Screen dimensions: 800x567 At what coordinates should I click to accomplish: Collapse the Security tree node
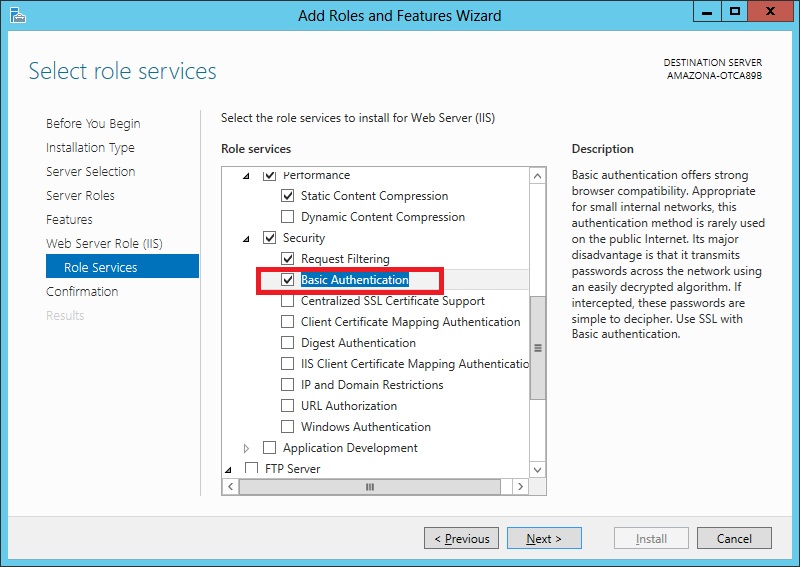click(246, 238)
